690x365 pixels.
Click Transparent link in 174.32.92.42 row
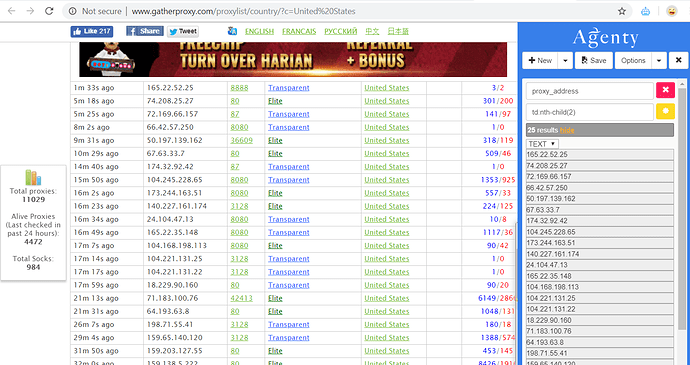(x=289, y=167)
